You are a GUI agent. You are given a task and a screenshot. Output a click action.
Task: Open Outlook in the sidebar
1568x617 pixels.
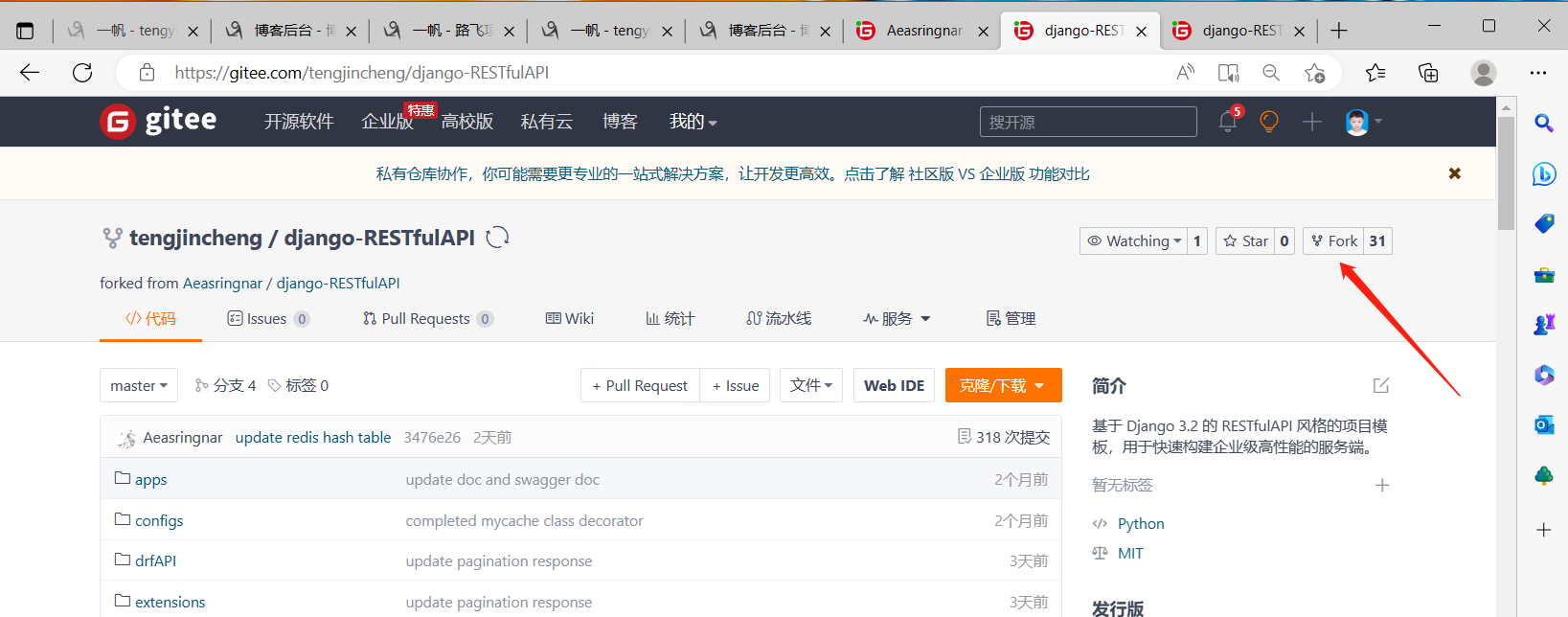pos(1543,425)
